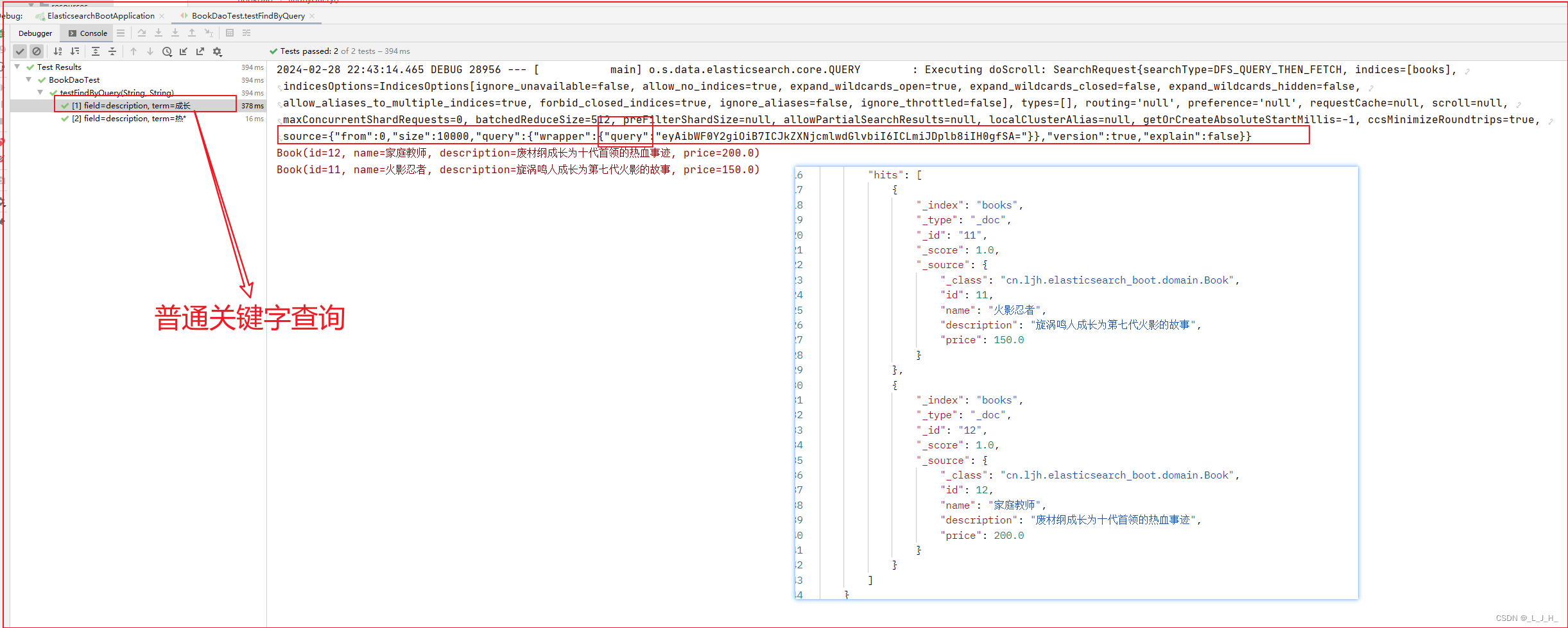The image size is (1568, 628).
Task: Open test runner settings gear
Action: (x=218, y=51)
